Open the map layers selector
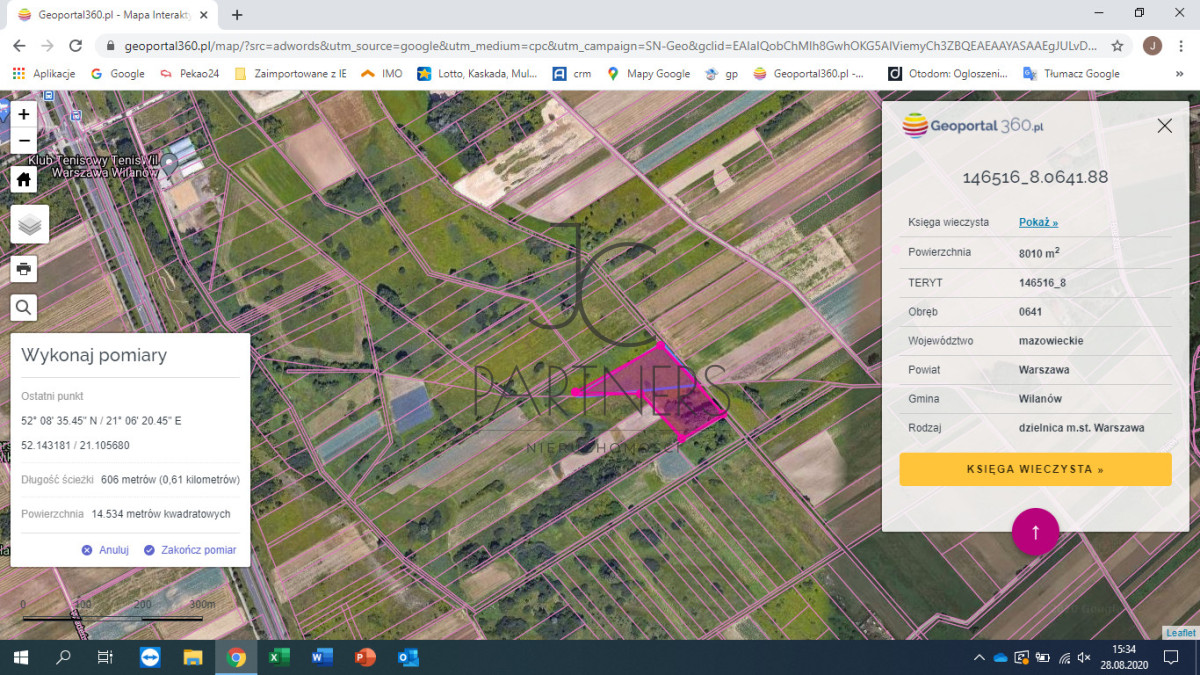 (x=29, y=224)
